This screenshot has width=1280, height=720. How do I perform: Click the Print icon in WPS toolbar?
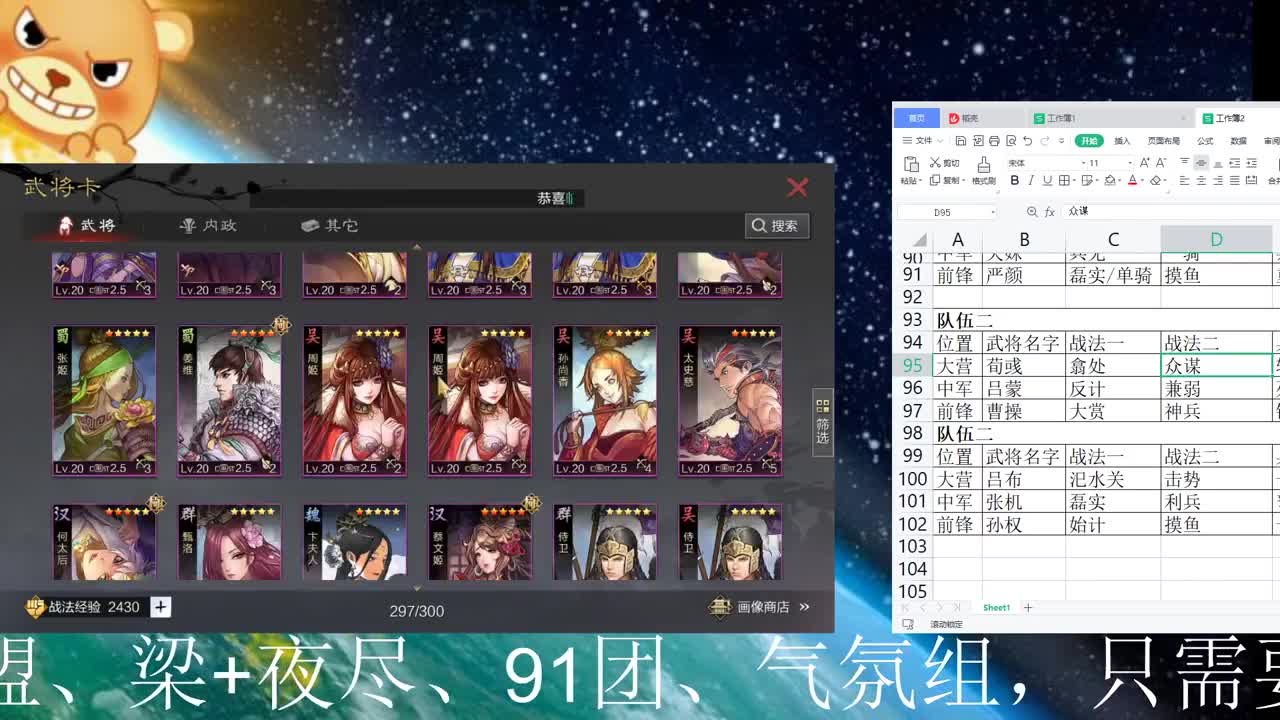tap(994, 141)
